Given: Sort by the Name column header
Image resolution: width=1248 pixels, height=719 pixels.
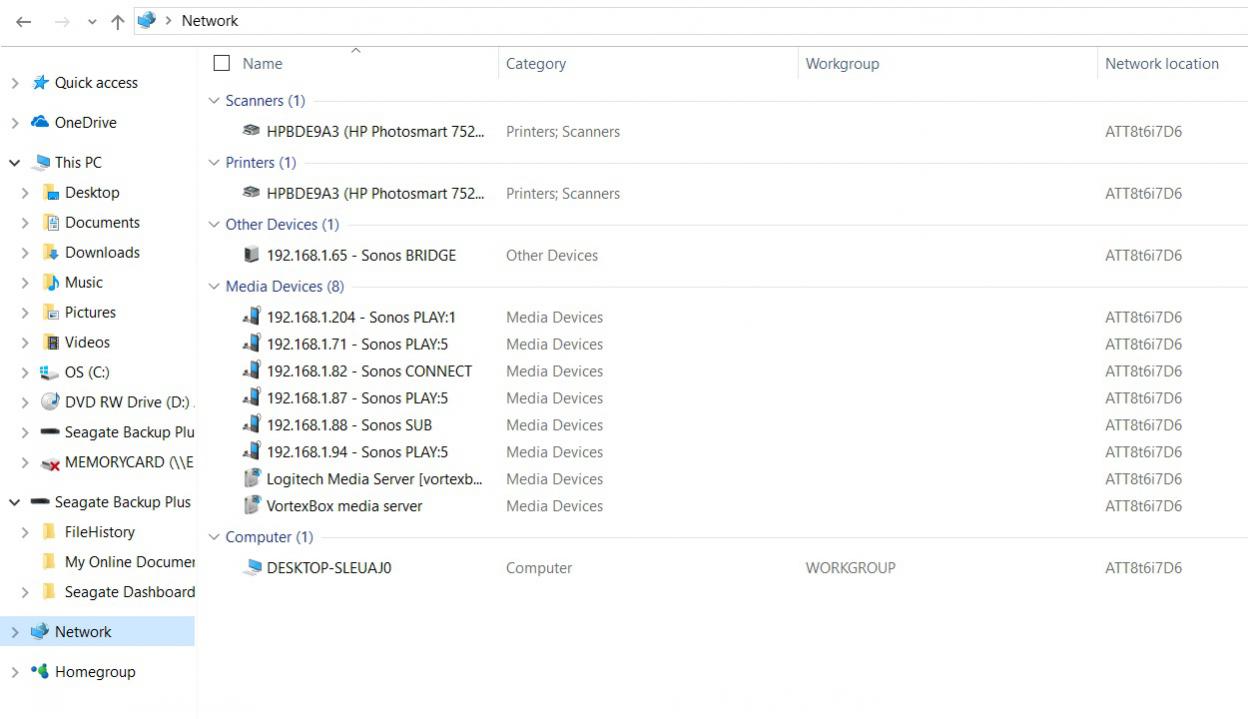Looking at the screenshot, I should 263,63.
